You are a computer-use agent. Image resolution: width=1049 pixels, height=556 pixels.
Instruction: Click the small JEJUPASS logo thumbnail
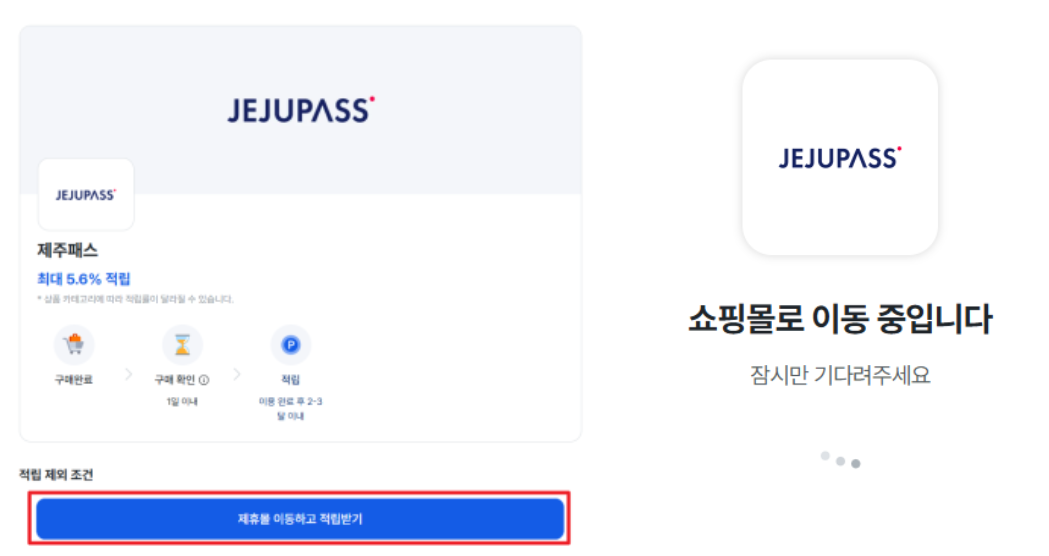(86, 195)
